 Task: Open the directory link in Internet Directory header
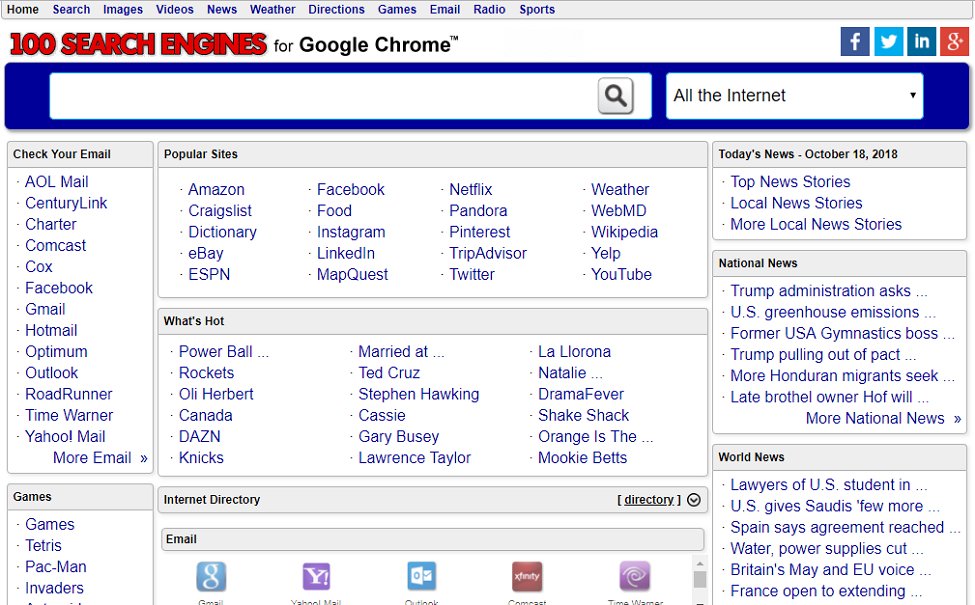point(649,500)
